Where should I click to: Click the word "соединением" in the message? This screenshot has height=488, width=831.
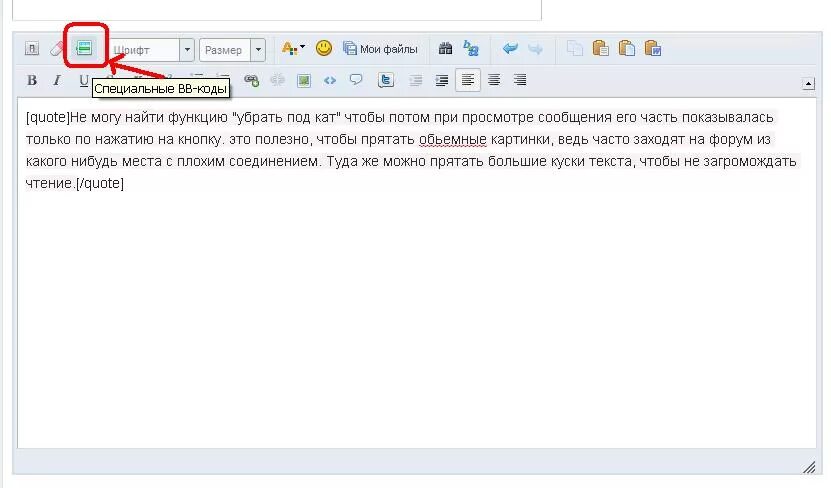275,162
